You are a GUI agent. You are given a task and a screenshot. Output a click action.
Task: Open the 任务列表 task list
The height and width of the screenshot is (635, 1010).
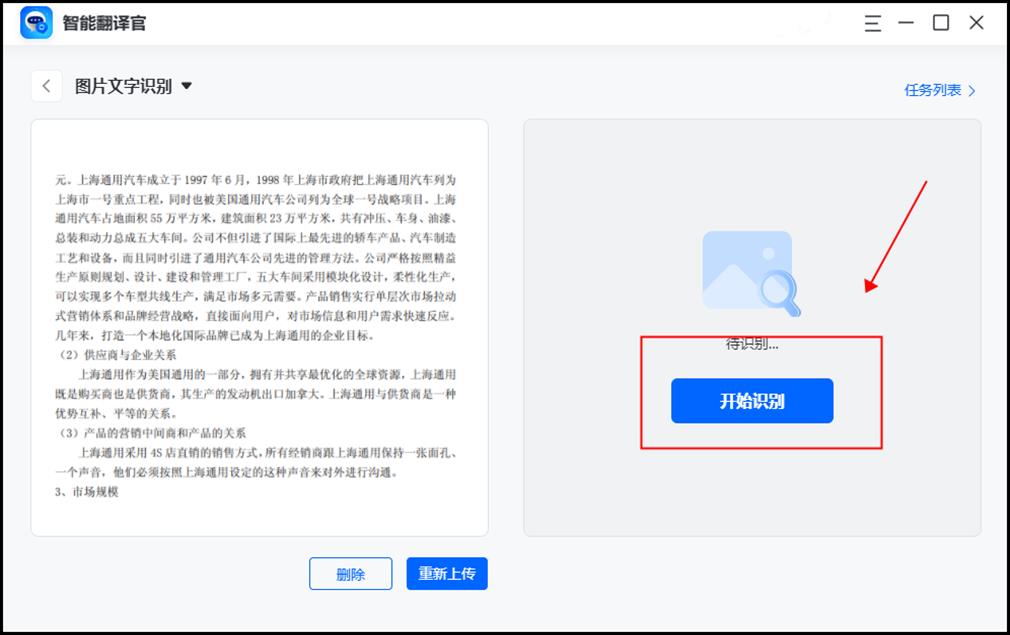(932, 90)
